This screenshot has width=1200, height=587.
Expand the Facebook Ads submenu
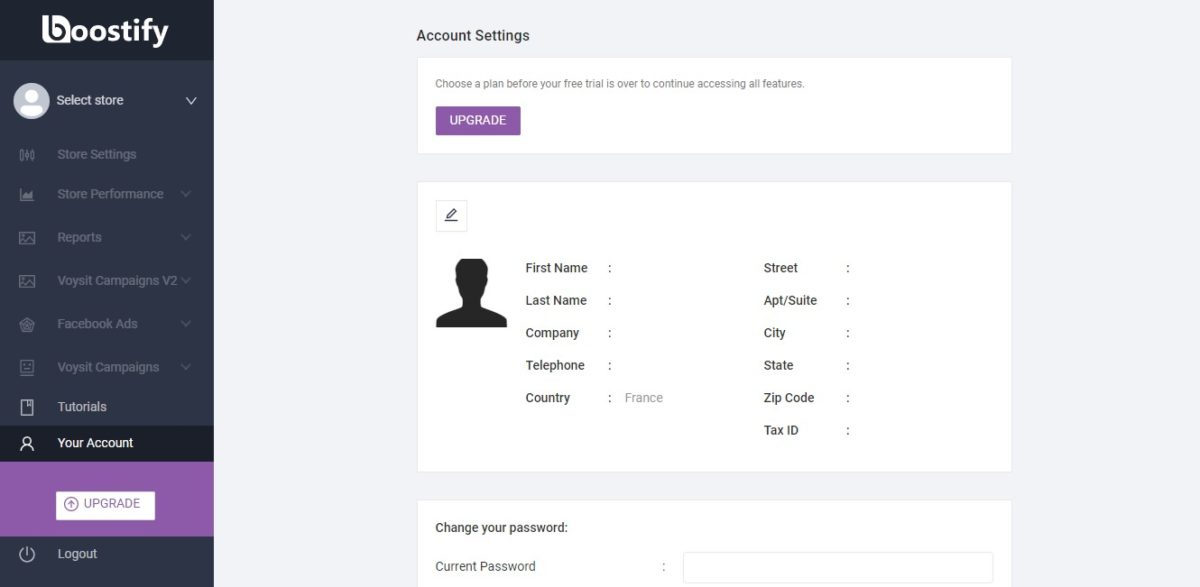tap(185, 323)
